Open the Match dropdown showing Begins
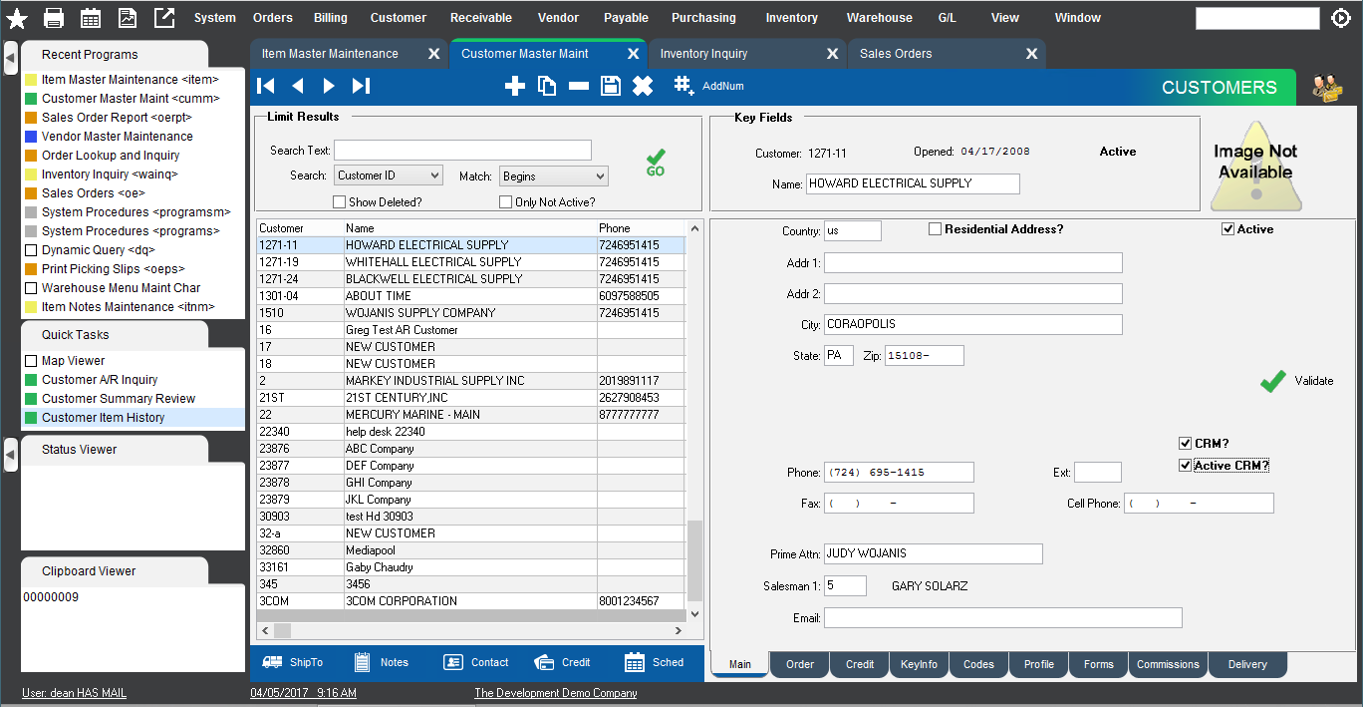This screenshot has width=1363, height=707. (x=554, y=176)
